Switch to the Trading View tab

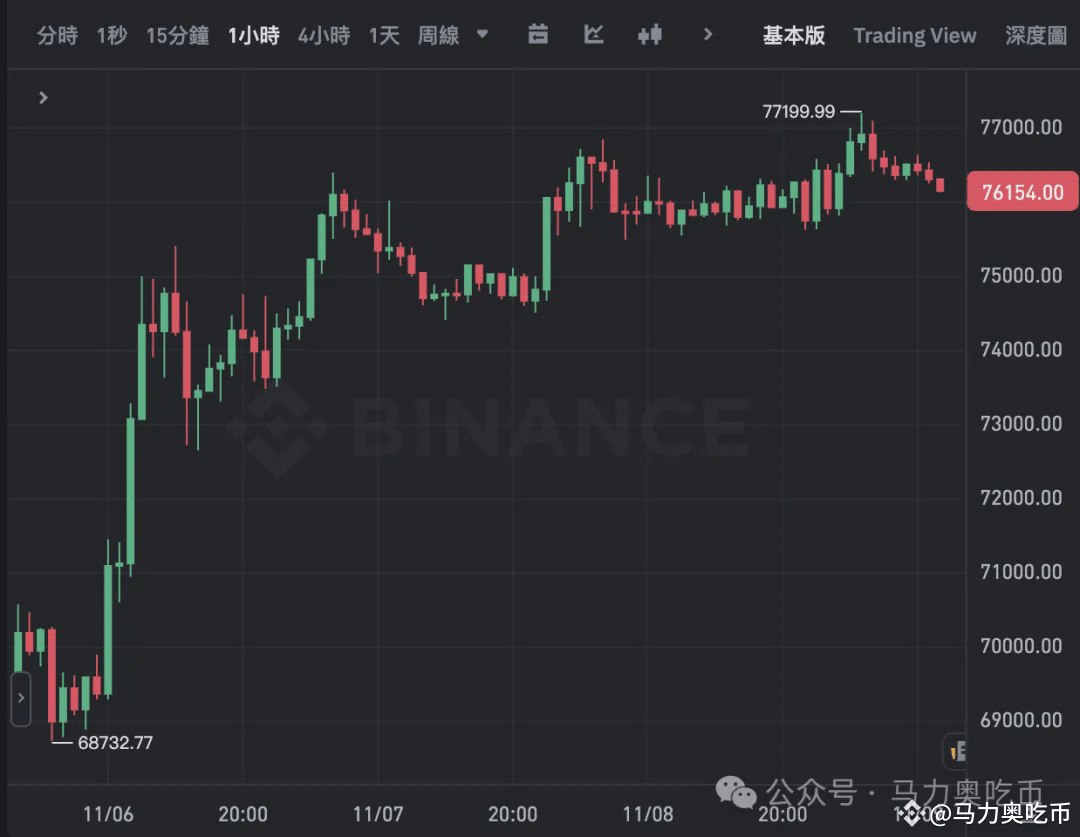[914, 36]
